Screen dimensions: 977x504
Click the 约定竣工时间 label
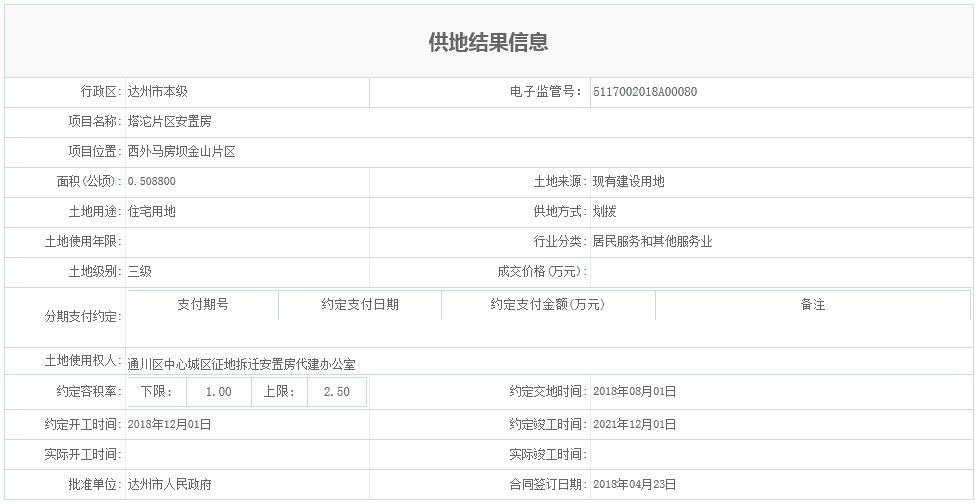pyautogui.click(x=549, y=424)
